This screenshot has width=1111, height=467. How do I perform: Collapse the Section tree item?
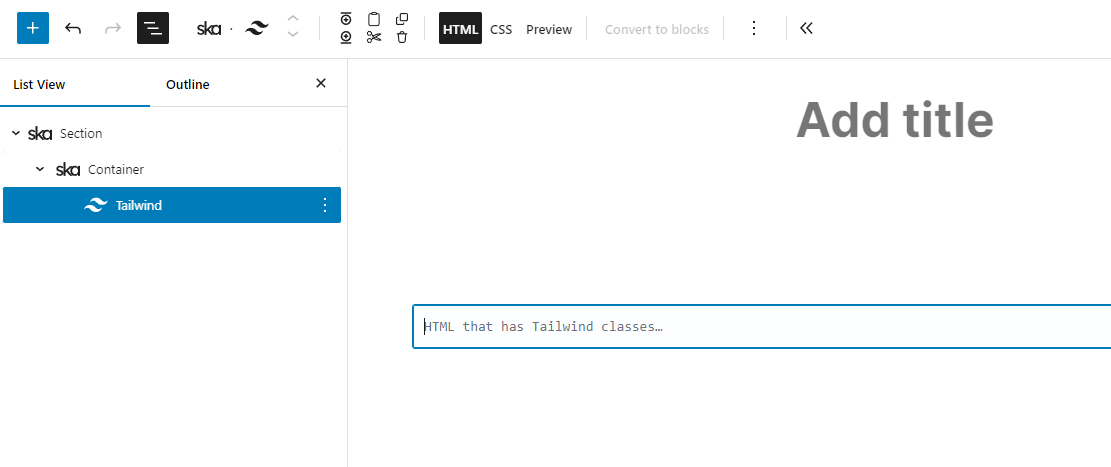(x=15, y=133)
